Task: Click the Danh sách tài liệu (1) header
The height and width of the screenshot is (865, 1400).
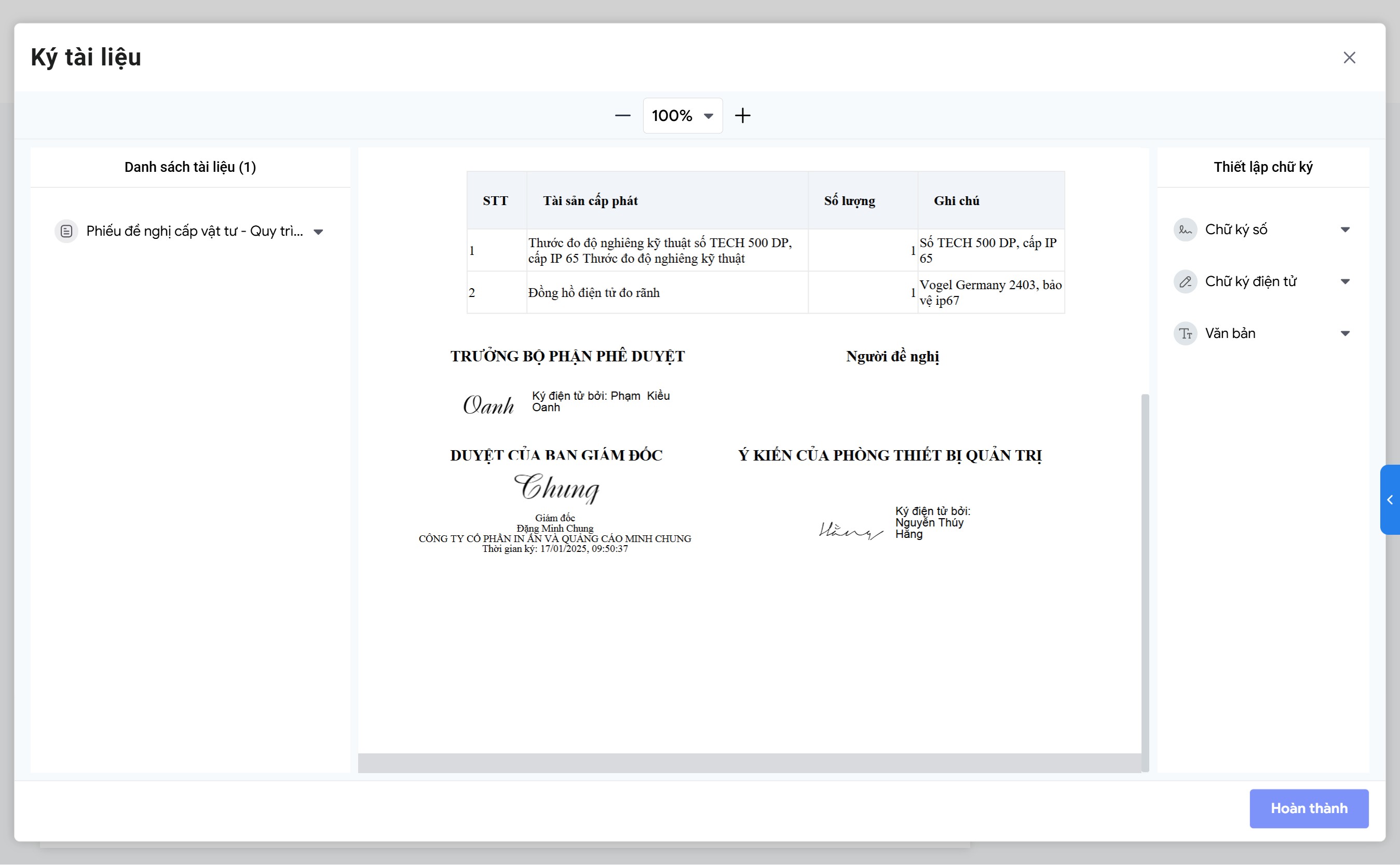Action: point(190,167)
